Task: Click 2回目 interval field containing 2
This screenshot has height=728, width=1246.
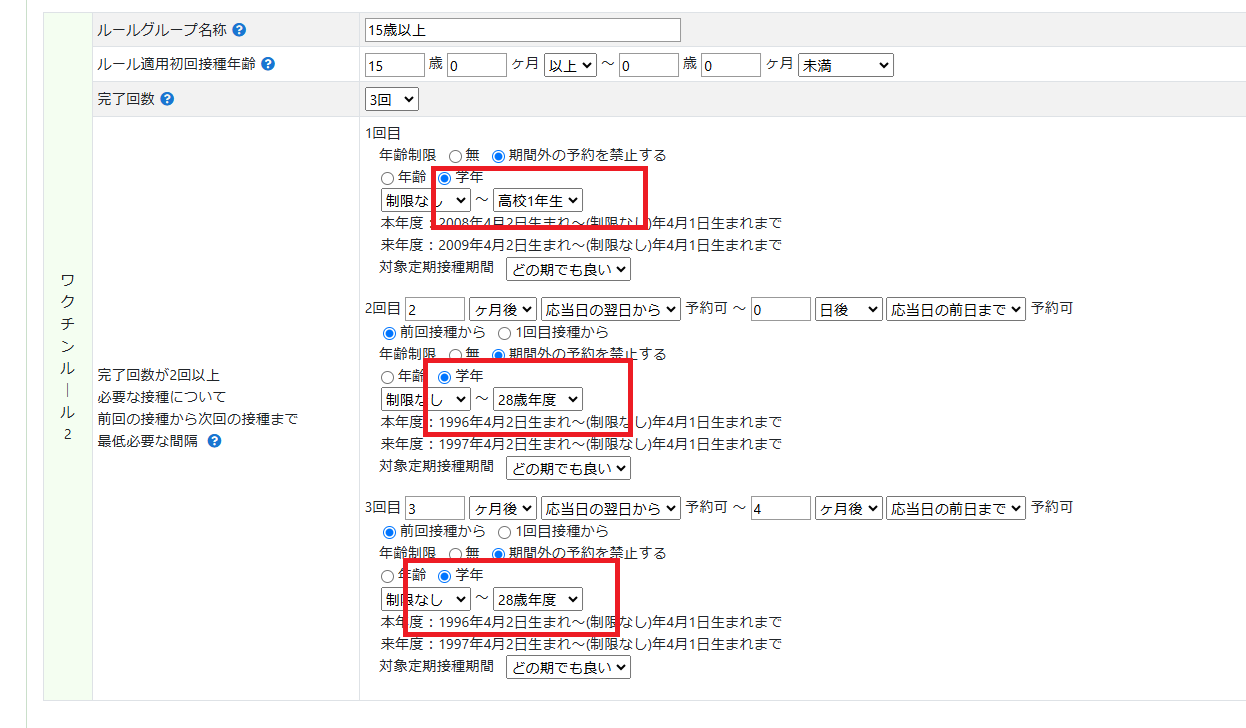Action: pyautogui.click(x=435, y=309)
